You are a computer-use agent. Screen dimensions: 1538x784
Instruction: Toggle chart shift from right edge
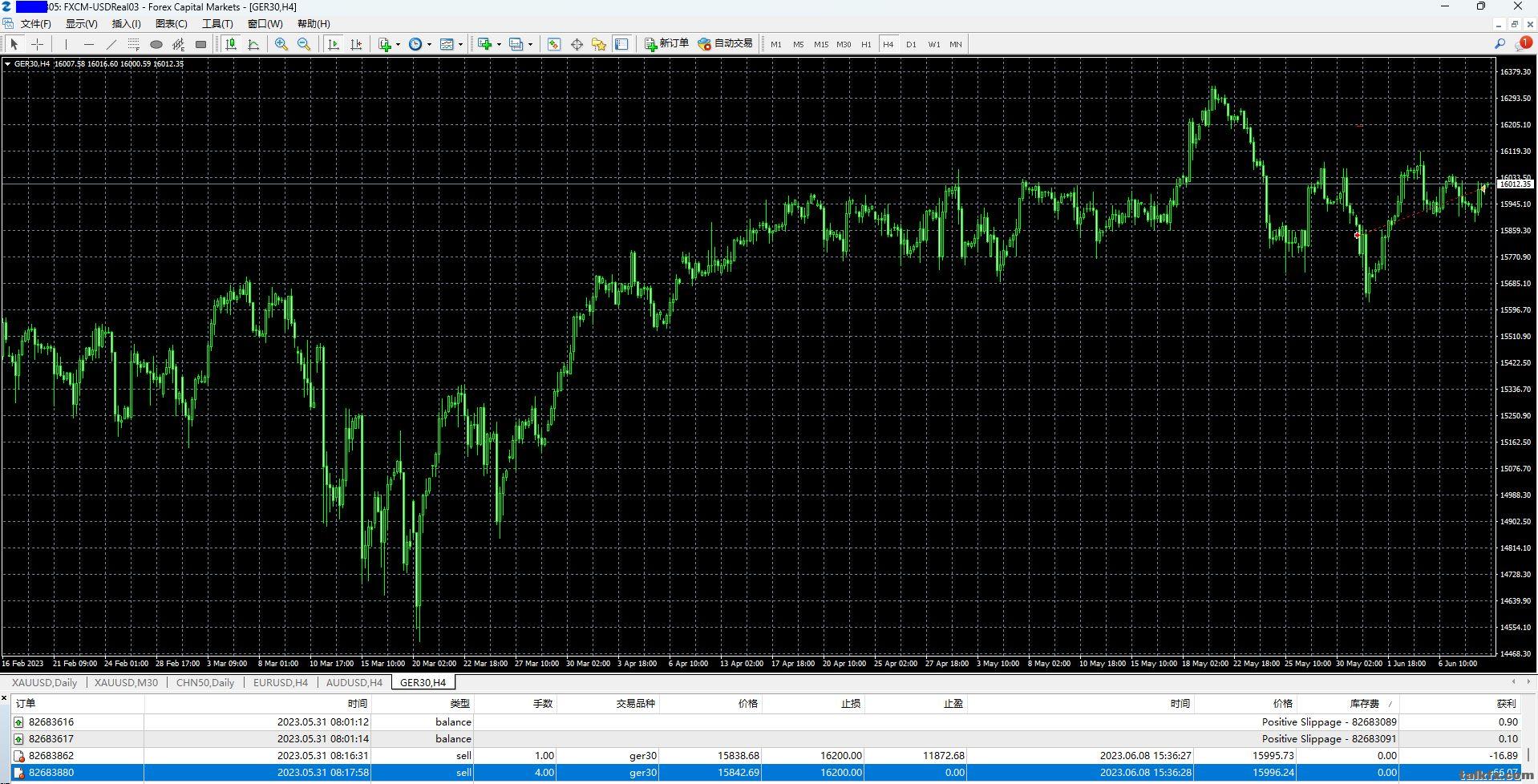coord(356,44)
